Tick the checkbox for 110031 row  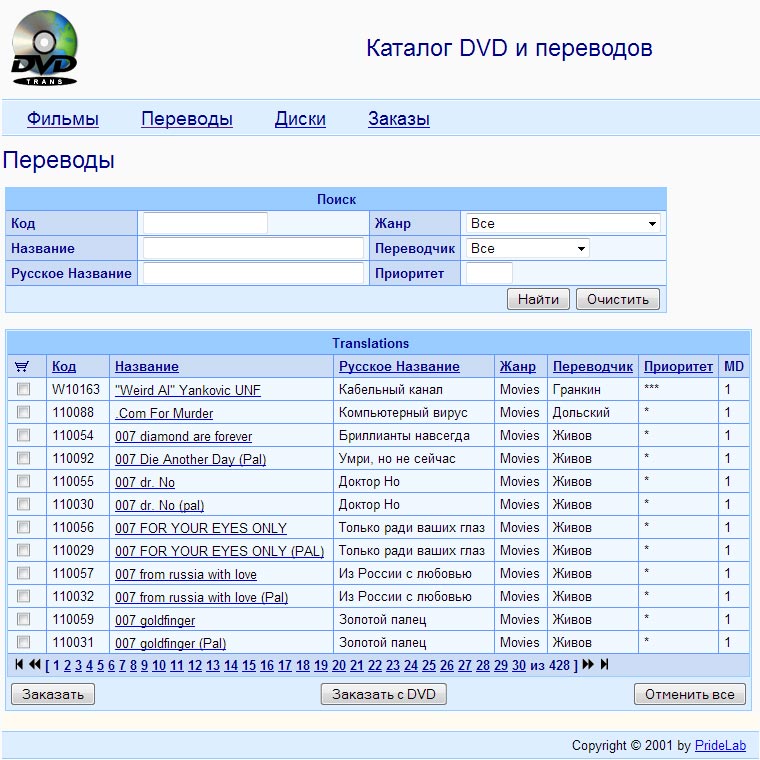click(x=23, y=642)
